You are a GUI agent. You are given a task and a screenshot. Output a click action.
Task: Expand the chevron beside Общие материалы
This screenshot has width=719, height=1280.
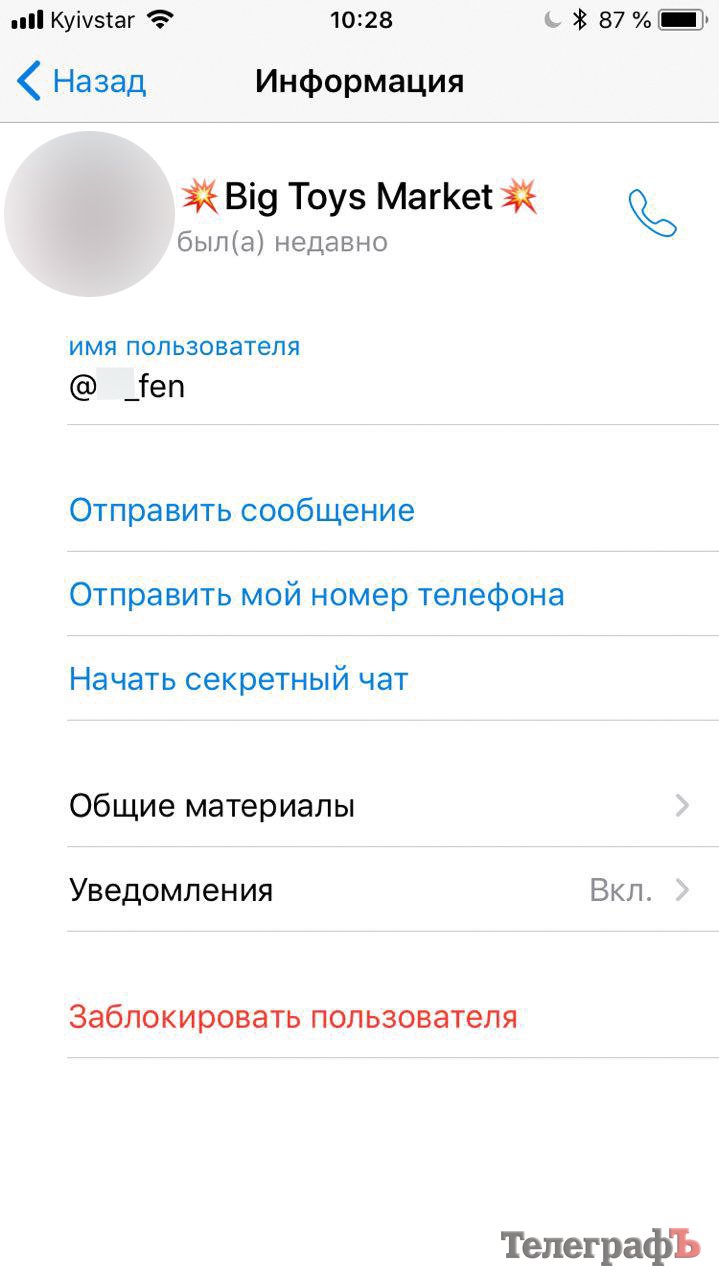(682, 805)
